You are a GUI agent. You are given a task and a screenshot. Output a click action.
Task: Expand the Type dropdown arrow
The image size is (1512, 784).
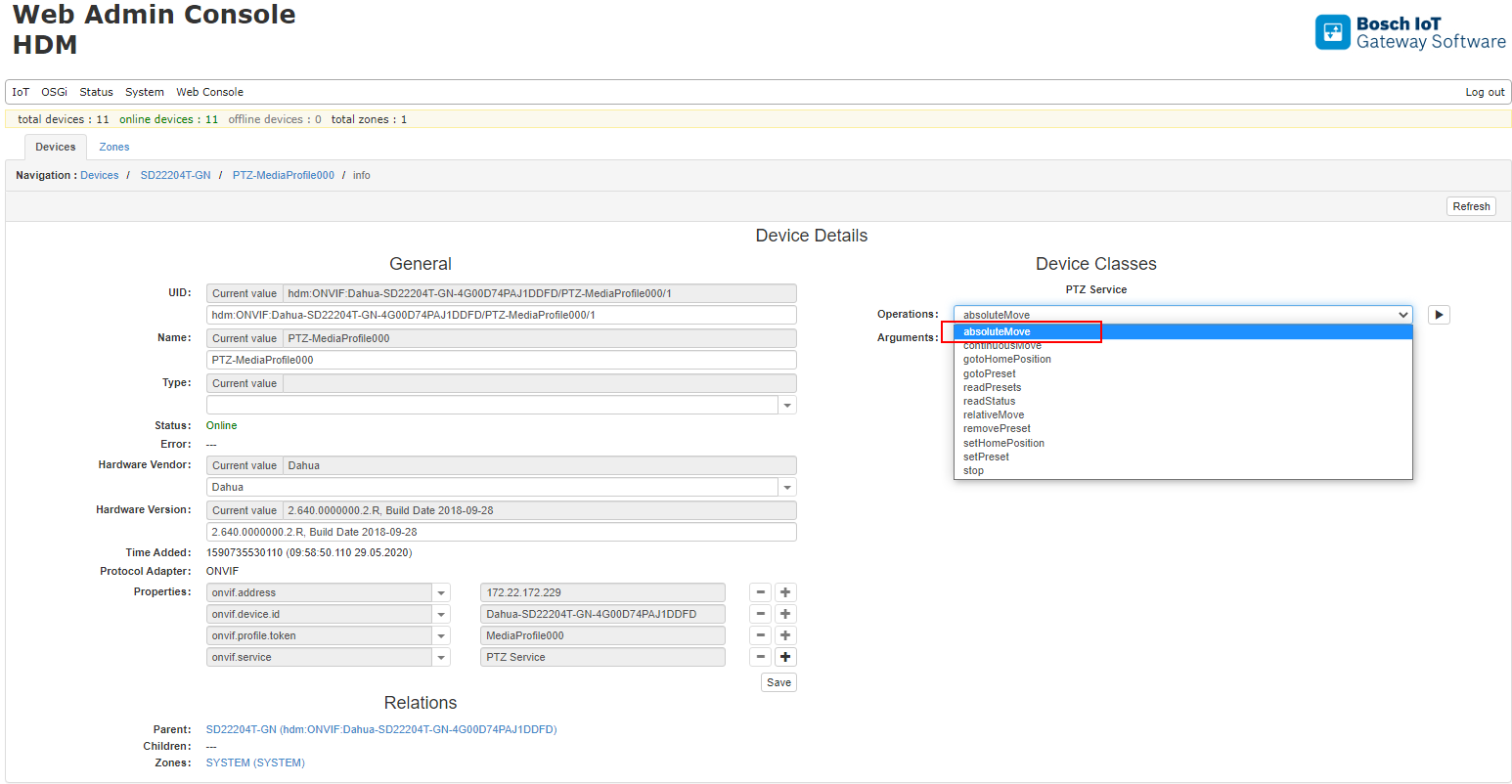[787, 405]
